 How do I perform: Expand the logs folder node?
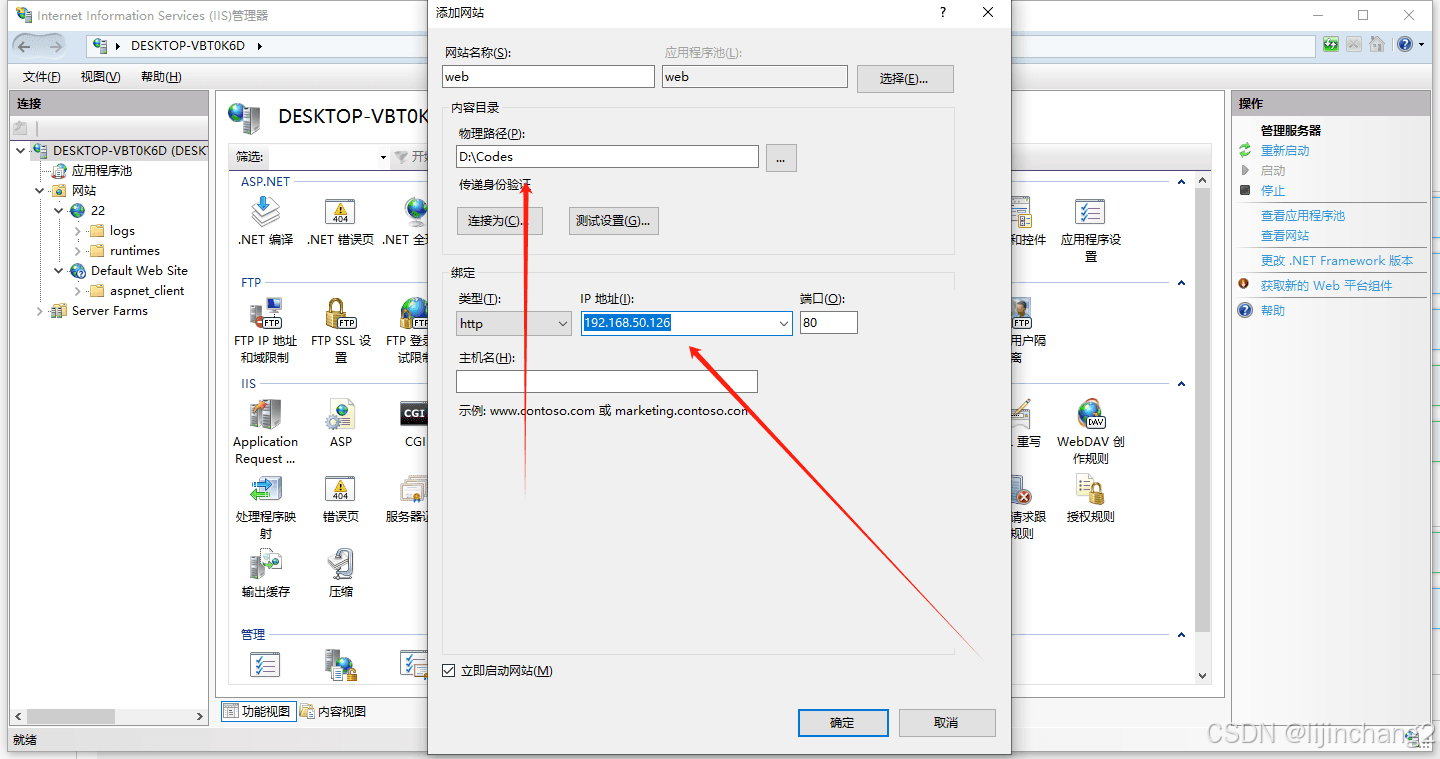pos(78,230)
